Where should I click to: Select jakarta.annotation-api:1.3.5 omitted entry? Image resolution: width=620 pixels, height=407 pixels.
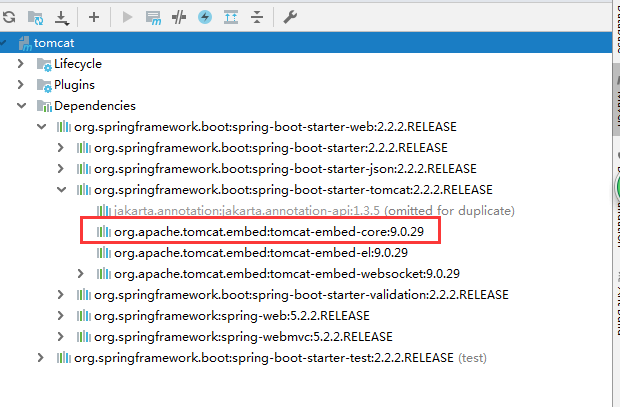pos(314,210)
